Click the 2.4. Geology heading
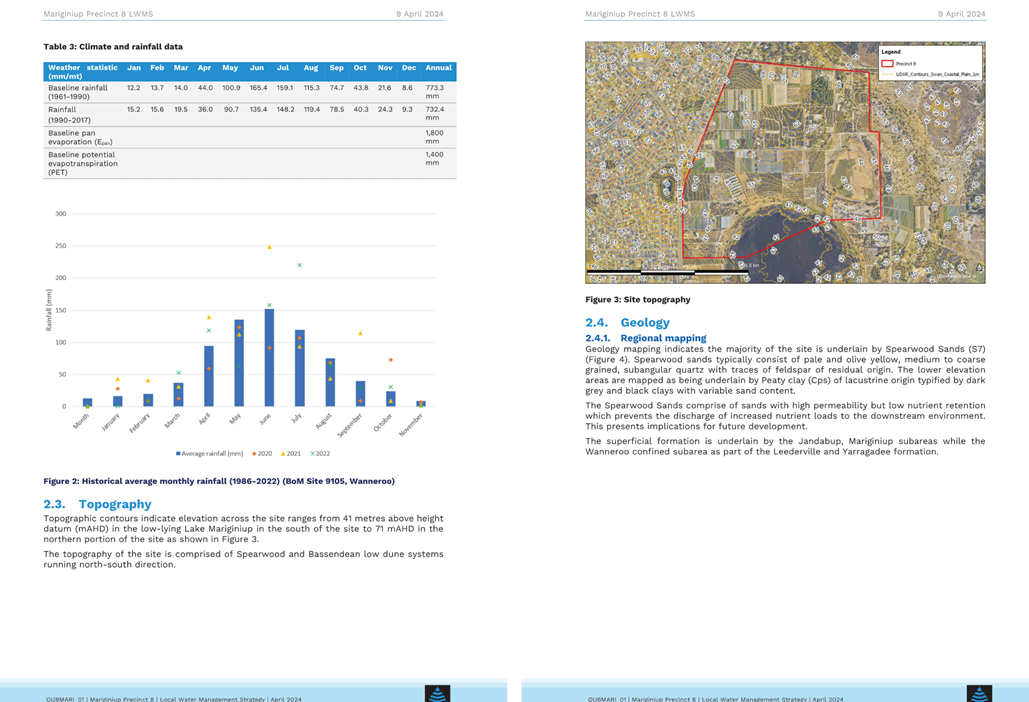 pyautogui.click(x=627, y=322)
